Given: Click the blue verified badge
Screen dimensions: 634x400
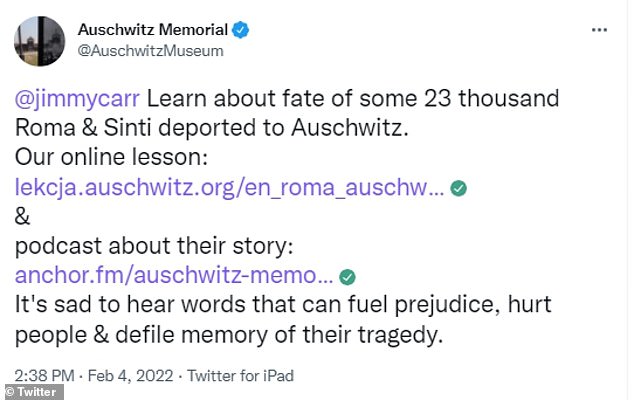Looking at the screenshot, I should pos(240,30).
